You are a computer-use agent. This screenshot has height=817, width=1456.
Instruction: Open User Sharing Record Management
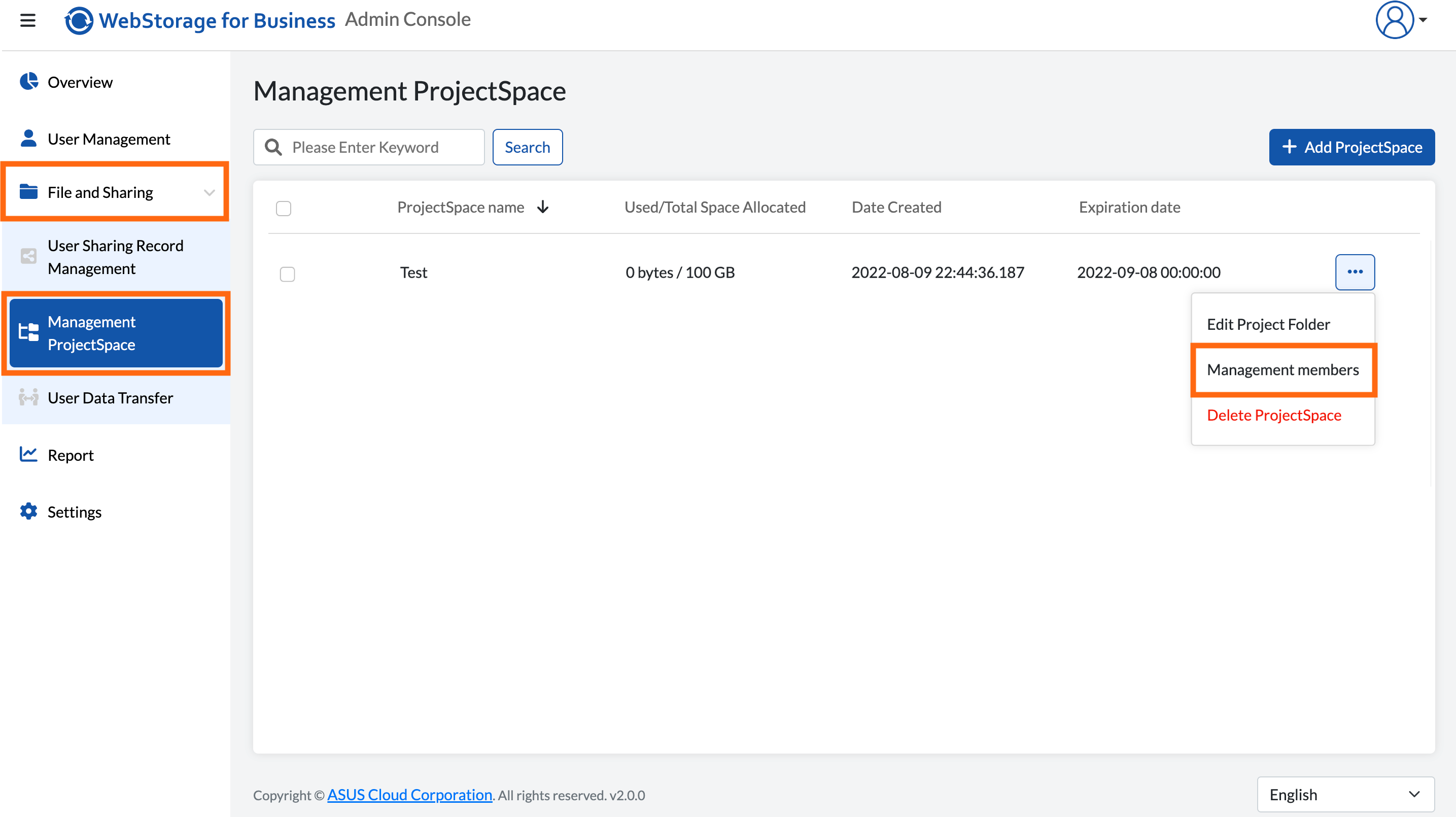coord(115,257)
